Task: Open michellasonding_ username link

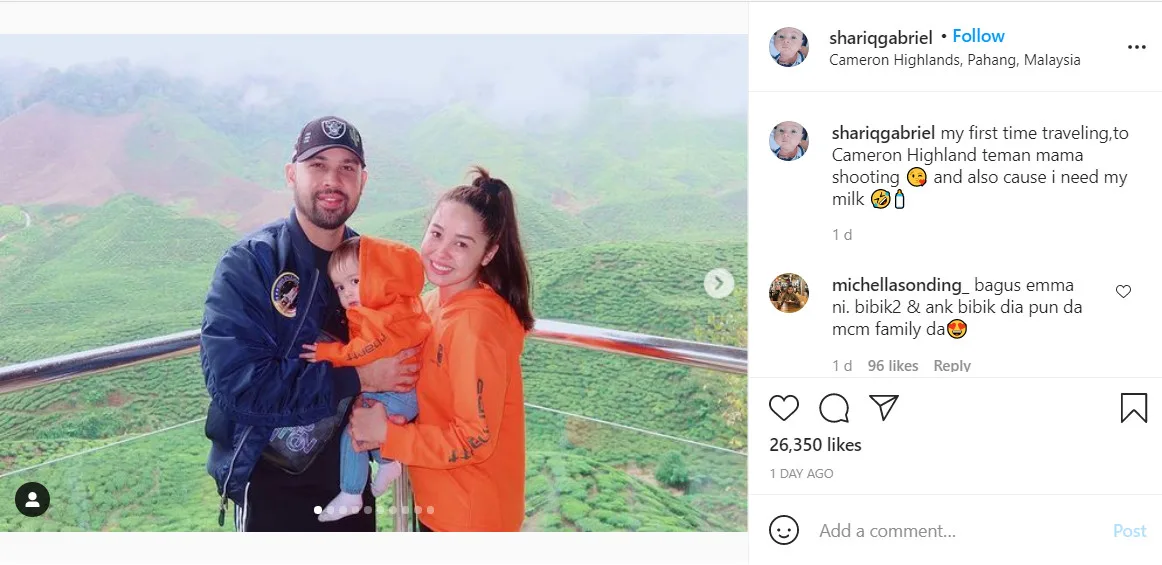Action: [900, 285]
